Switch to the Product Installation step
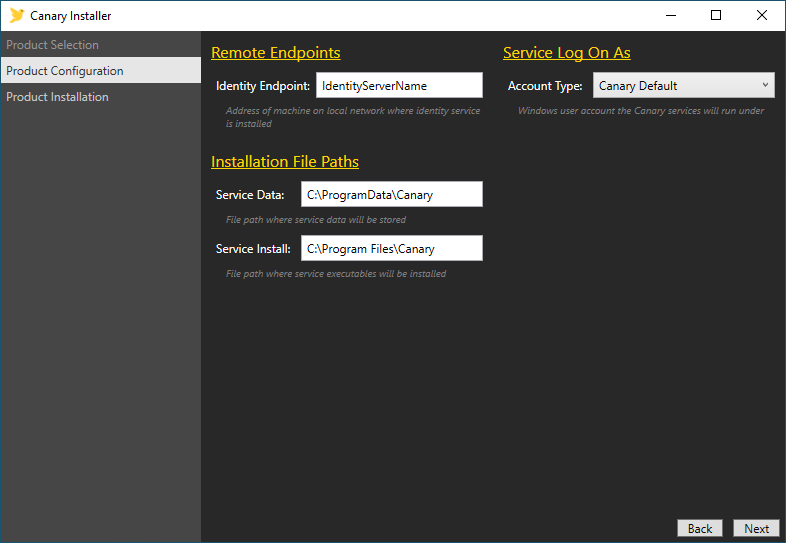786x543 pixels. (58, 97)
